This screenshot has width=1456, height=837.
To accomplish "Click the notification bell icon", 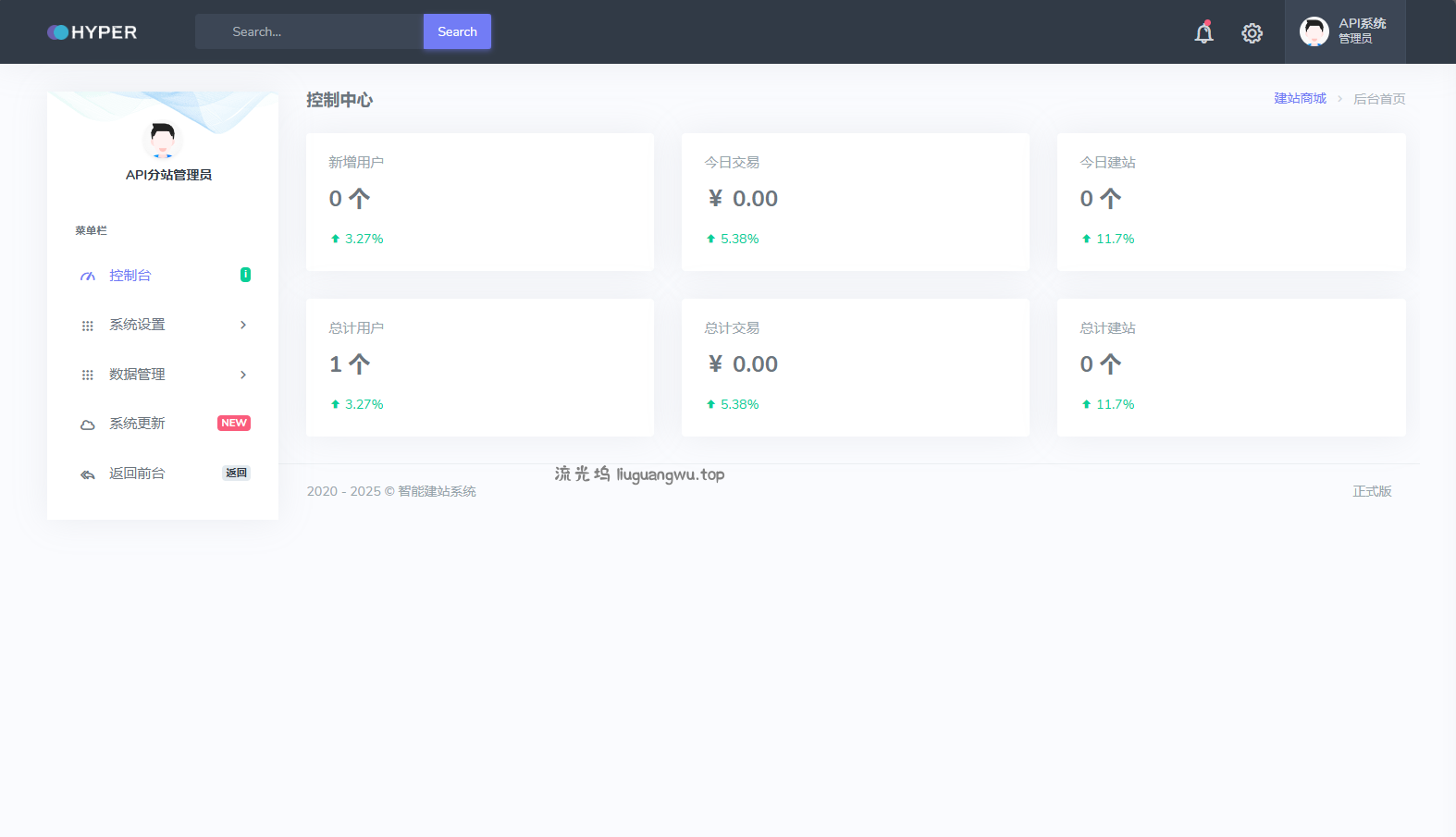I will [x=1203, y=33].
